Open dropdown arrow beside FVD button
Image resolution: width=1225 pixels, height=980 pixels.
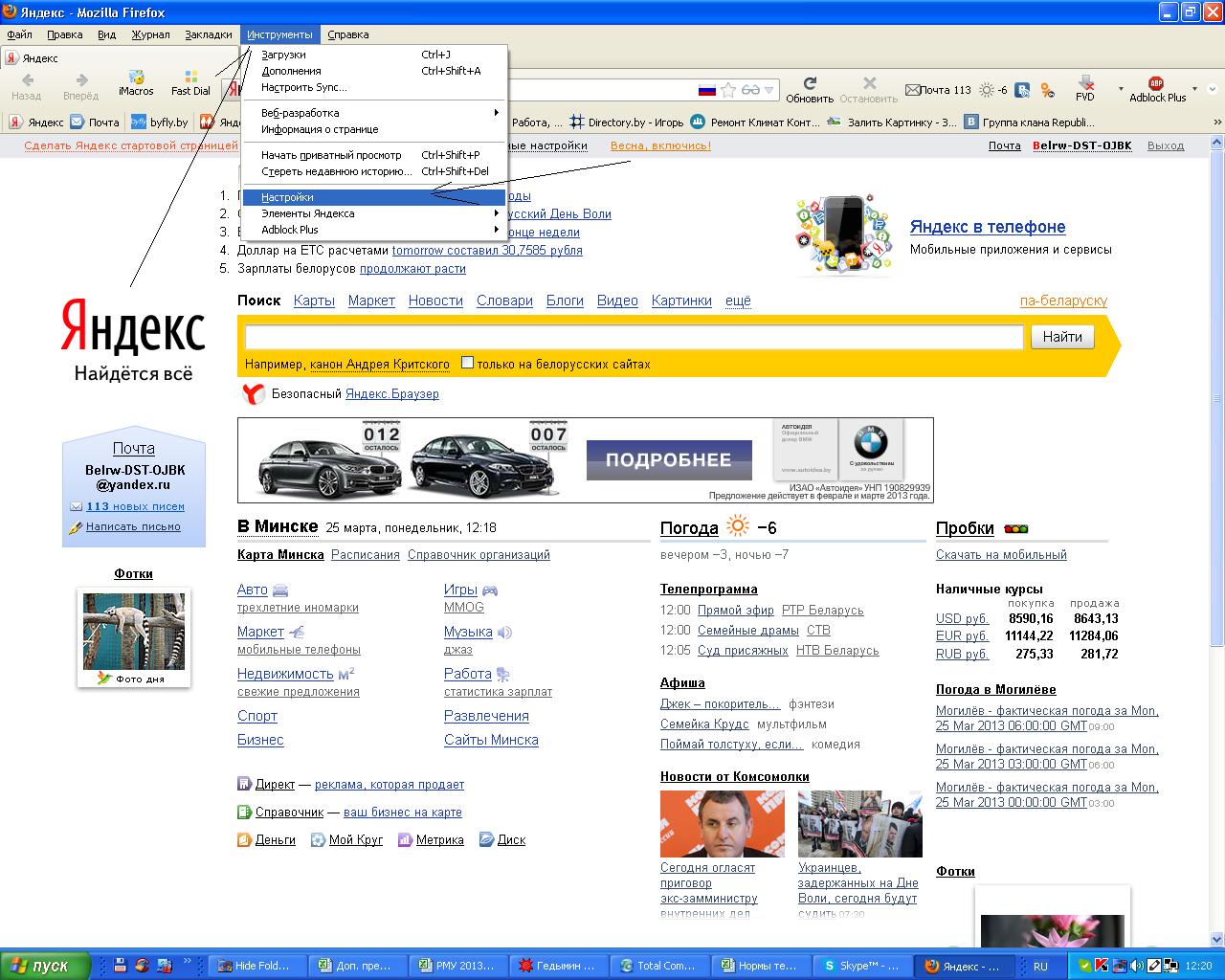[x=1121, y=89]
